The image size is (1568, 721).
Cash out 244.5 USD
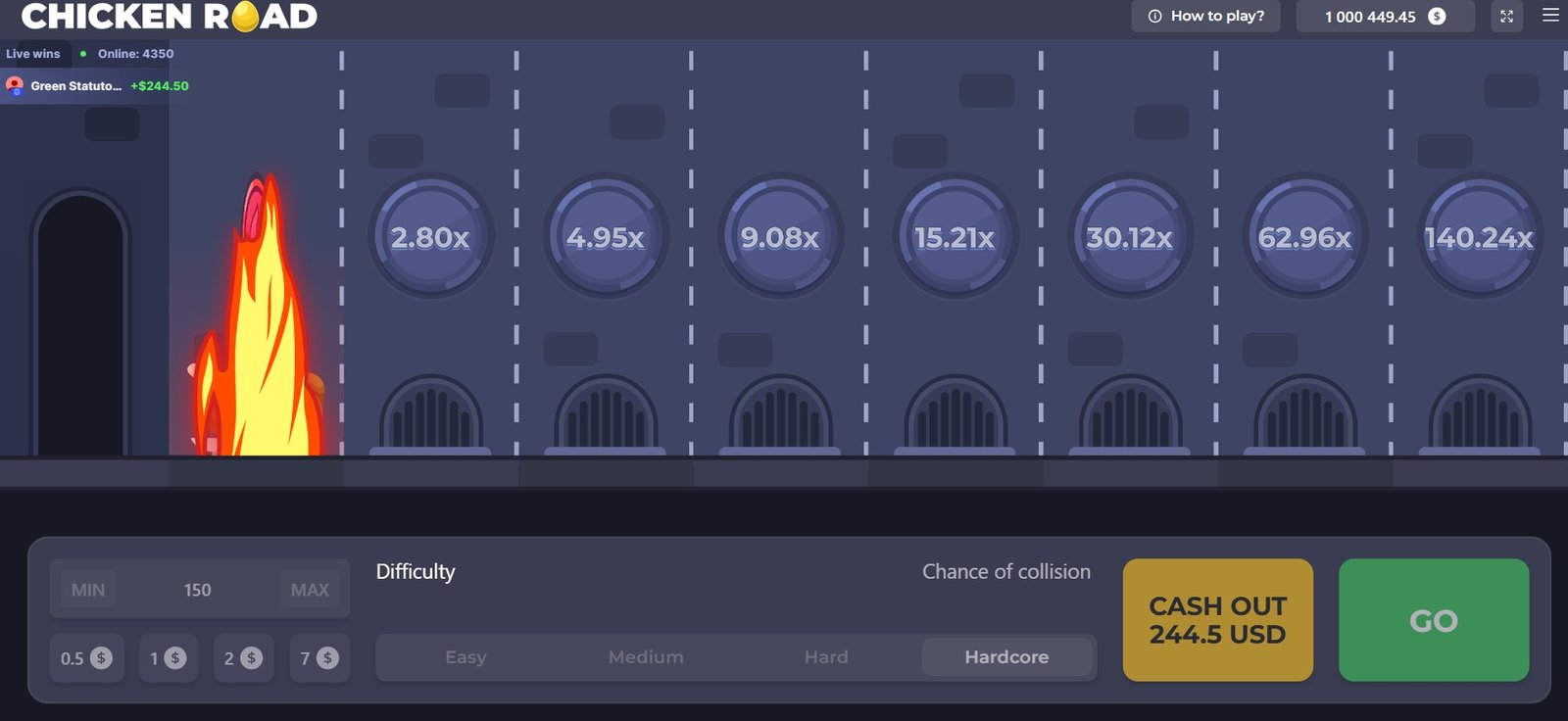point(1217,620)
